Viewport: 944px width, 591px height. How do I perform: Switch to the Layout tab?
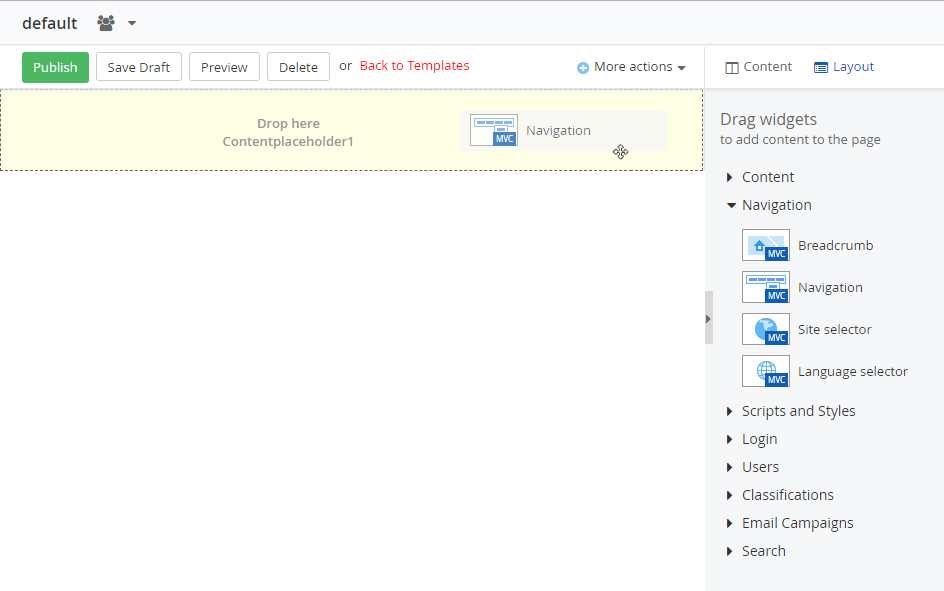click(x=843, y=66)
